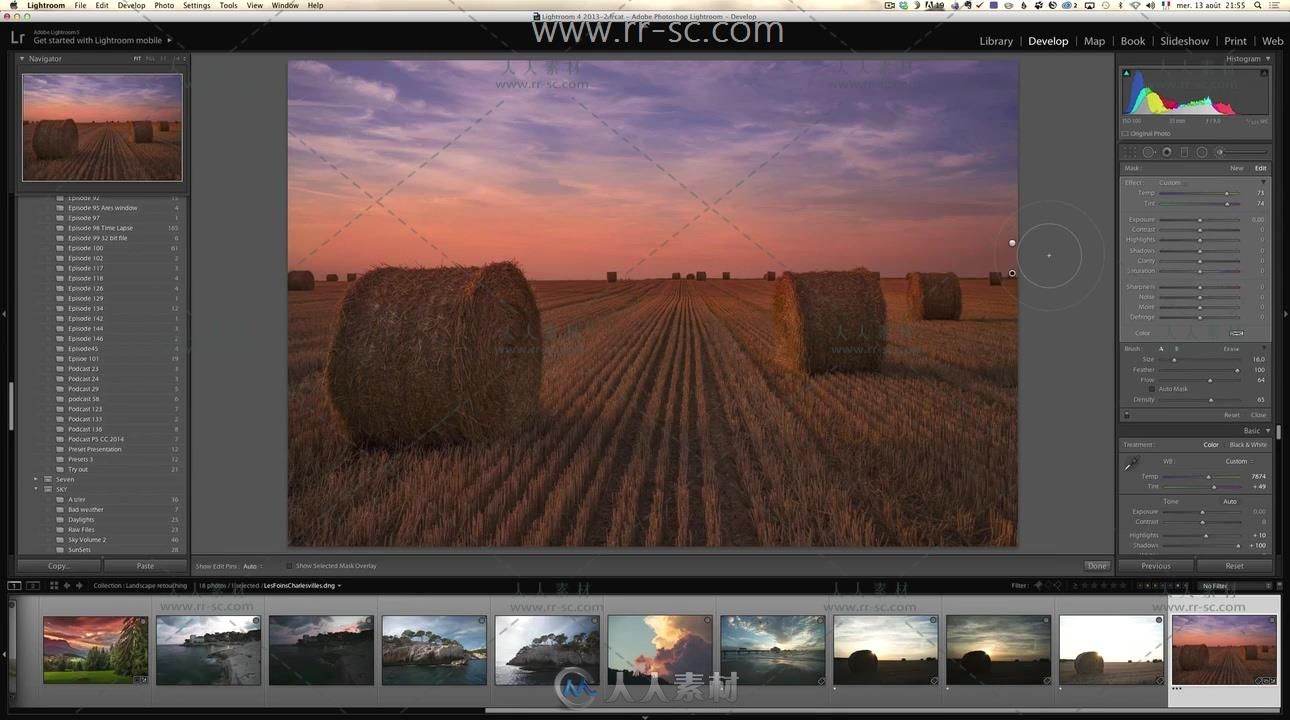1290x720 pixels.
Task: Click the Lightroom Lr logo
Action: tap(17, 38)
